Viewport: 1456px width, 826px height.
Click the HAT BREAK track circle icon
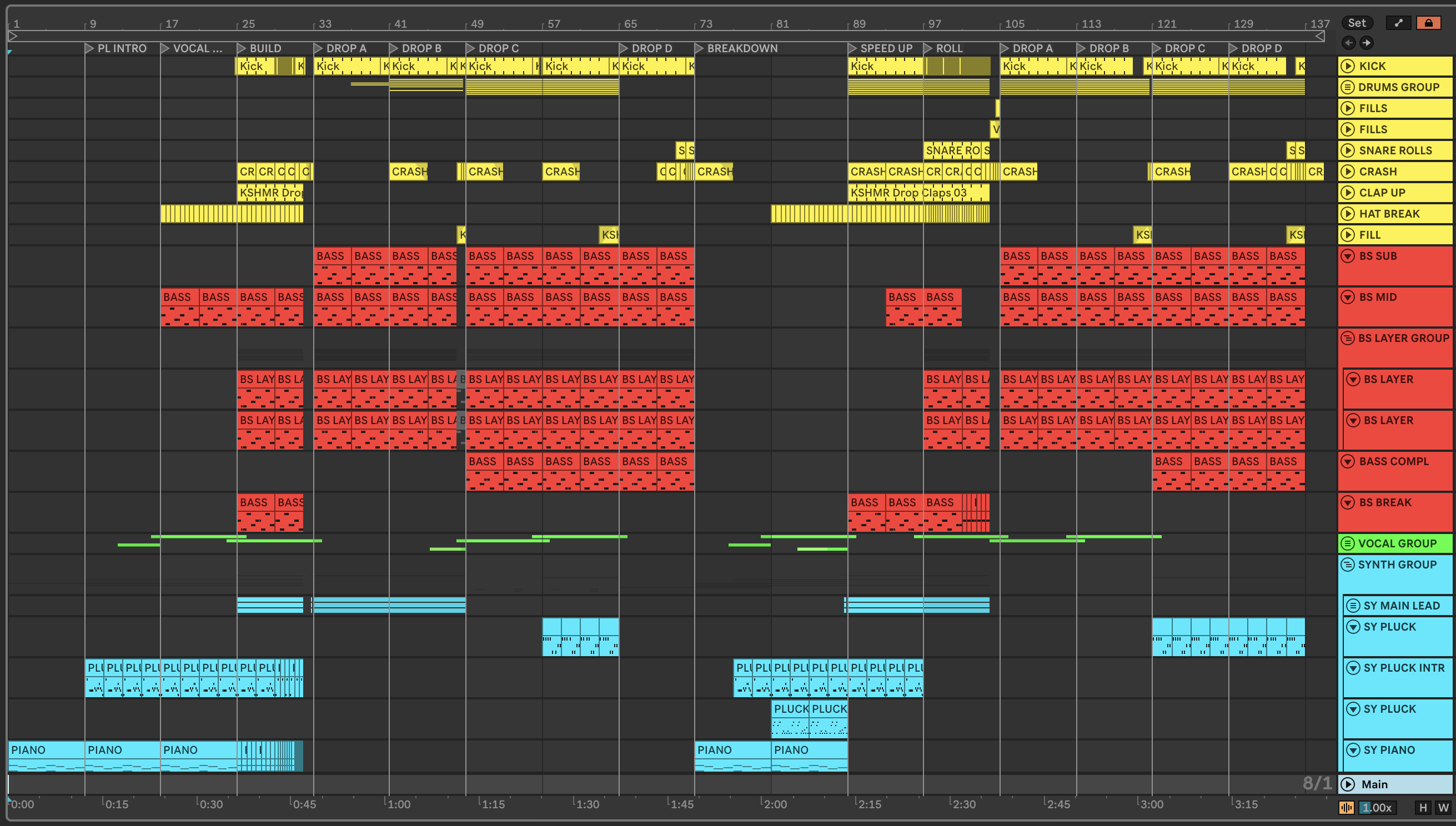(x=1348, y=214)
